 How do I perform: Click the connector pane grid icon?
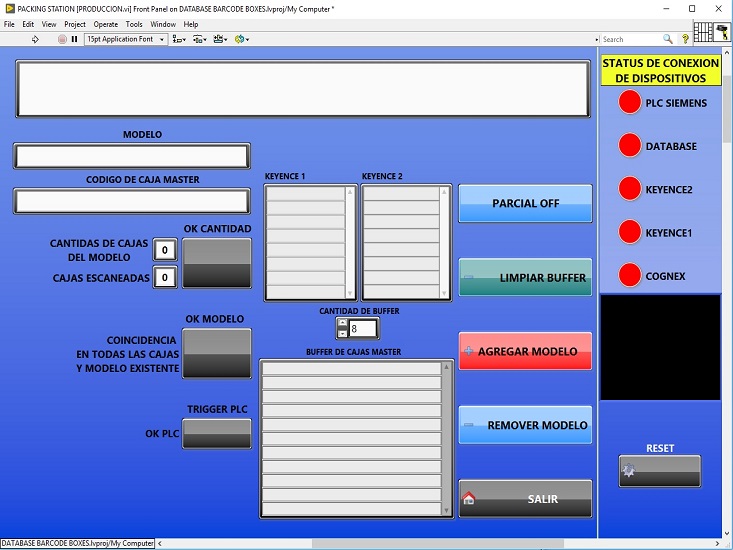tap(703, 32)
